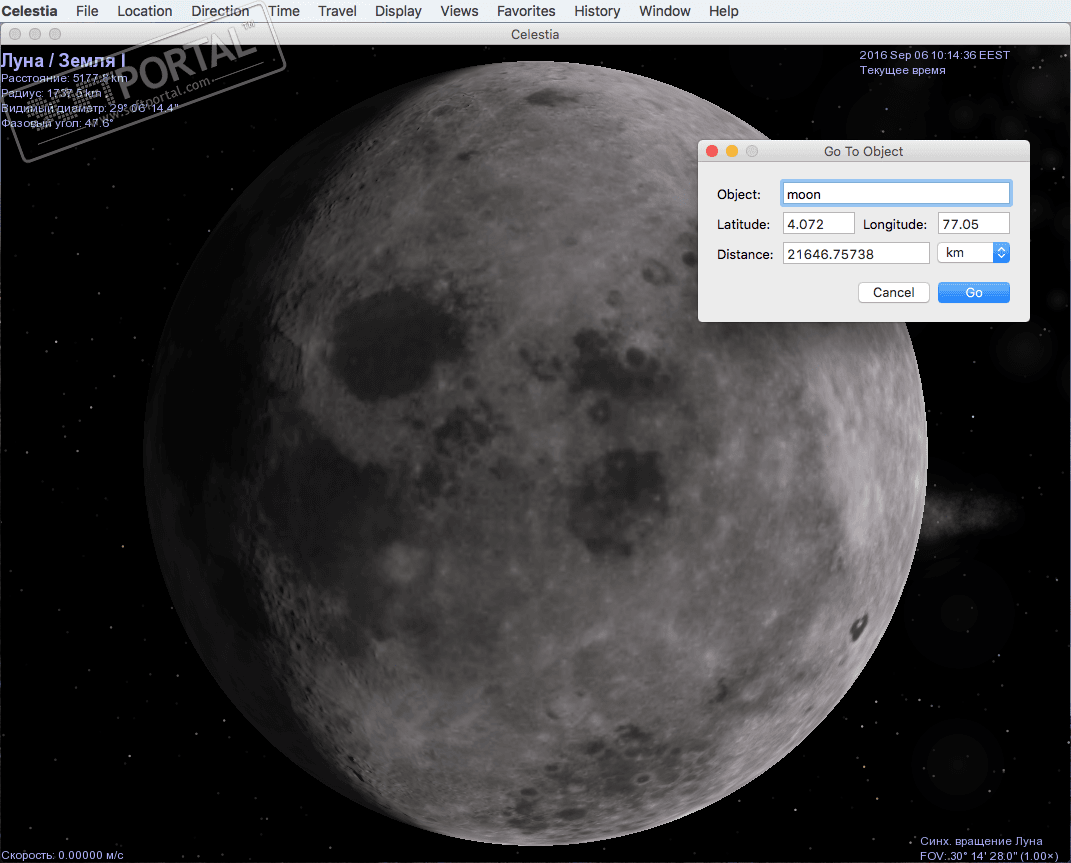Open the History menu
This screenshot has height=863, width=1071.
[597, 11]
